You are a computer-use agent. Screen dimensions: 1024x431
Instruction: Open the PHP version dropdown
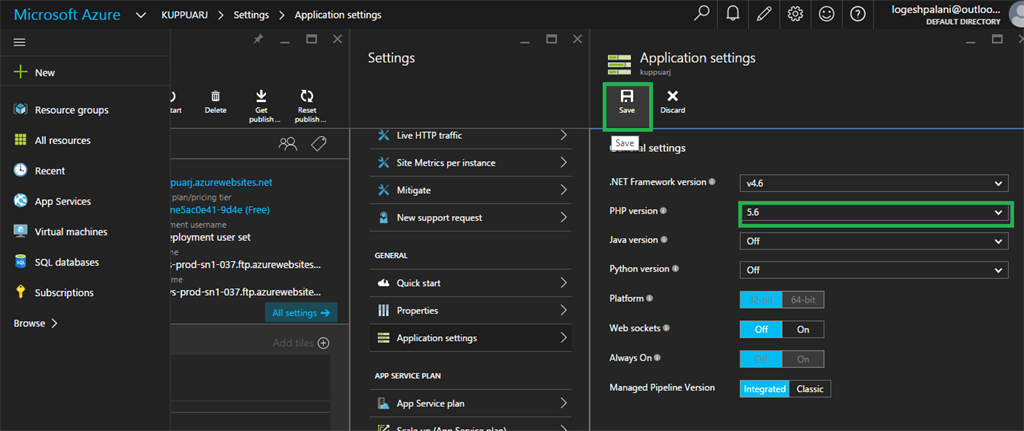click(875, 213)
